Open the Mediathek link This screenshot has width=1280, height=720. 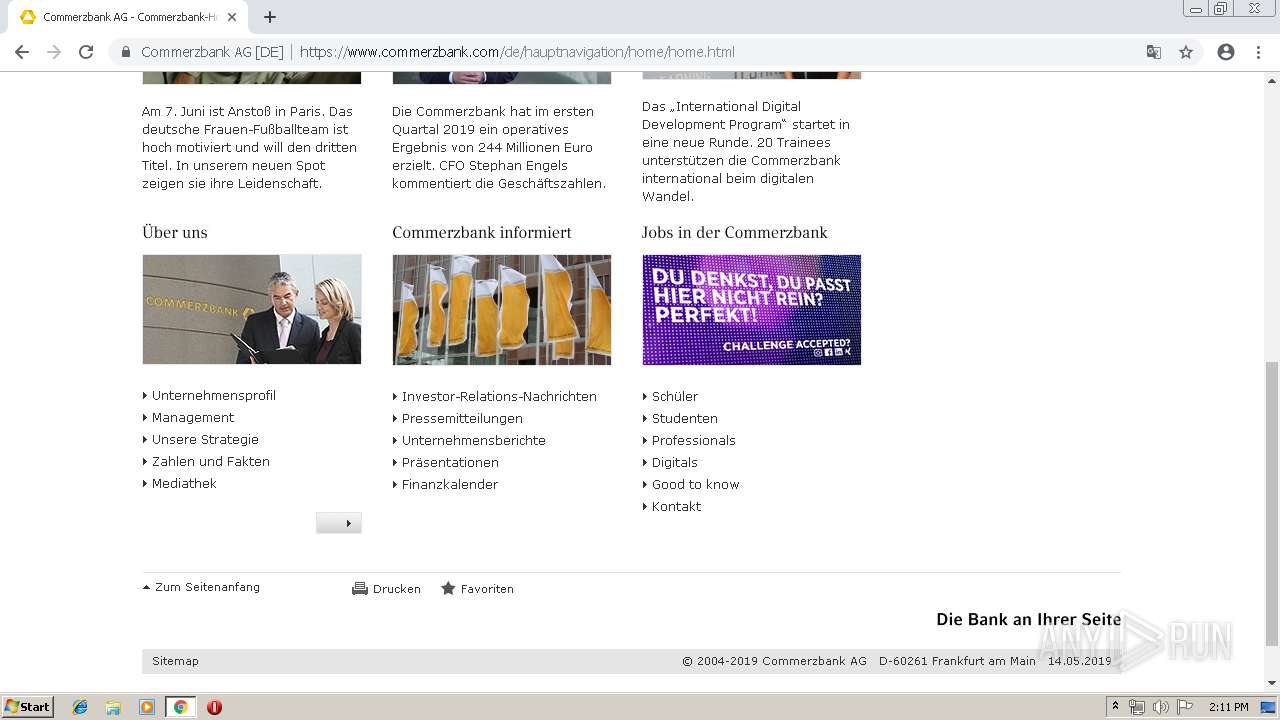pyautogui.click(x=184, y=484)
